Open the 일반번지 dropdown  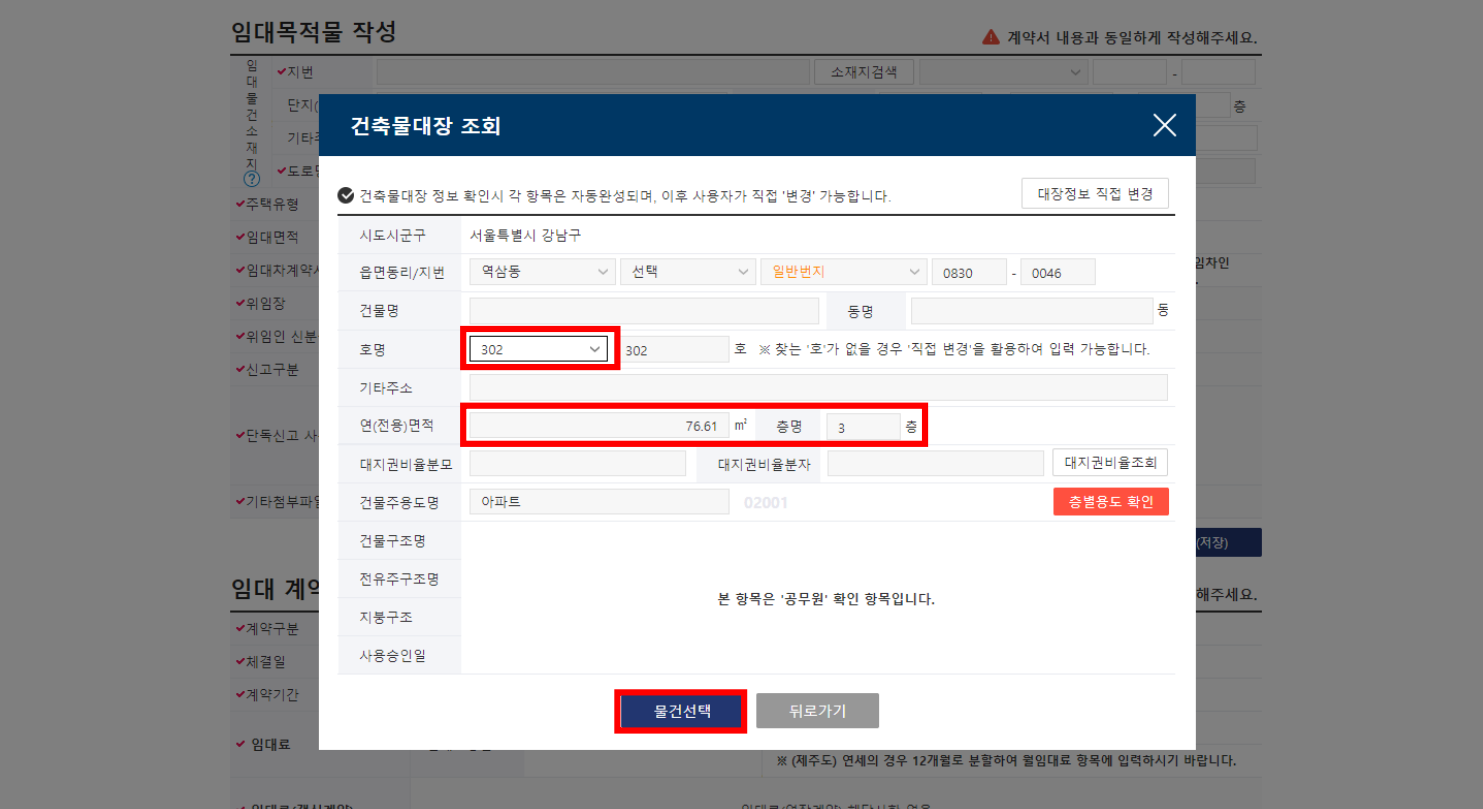pyautogui.click(x=843, y=272)
